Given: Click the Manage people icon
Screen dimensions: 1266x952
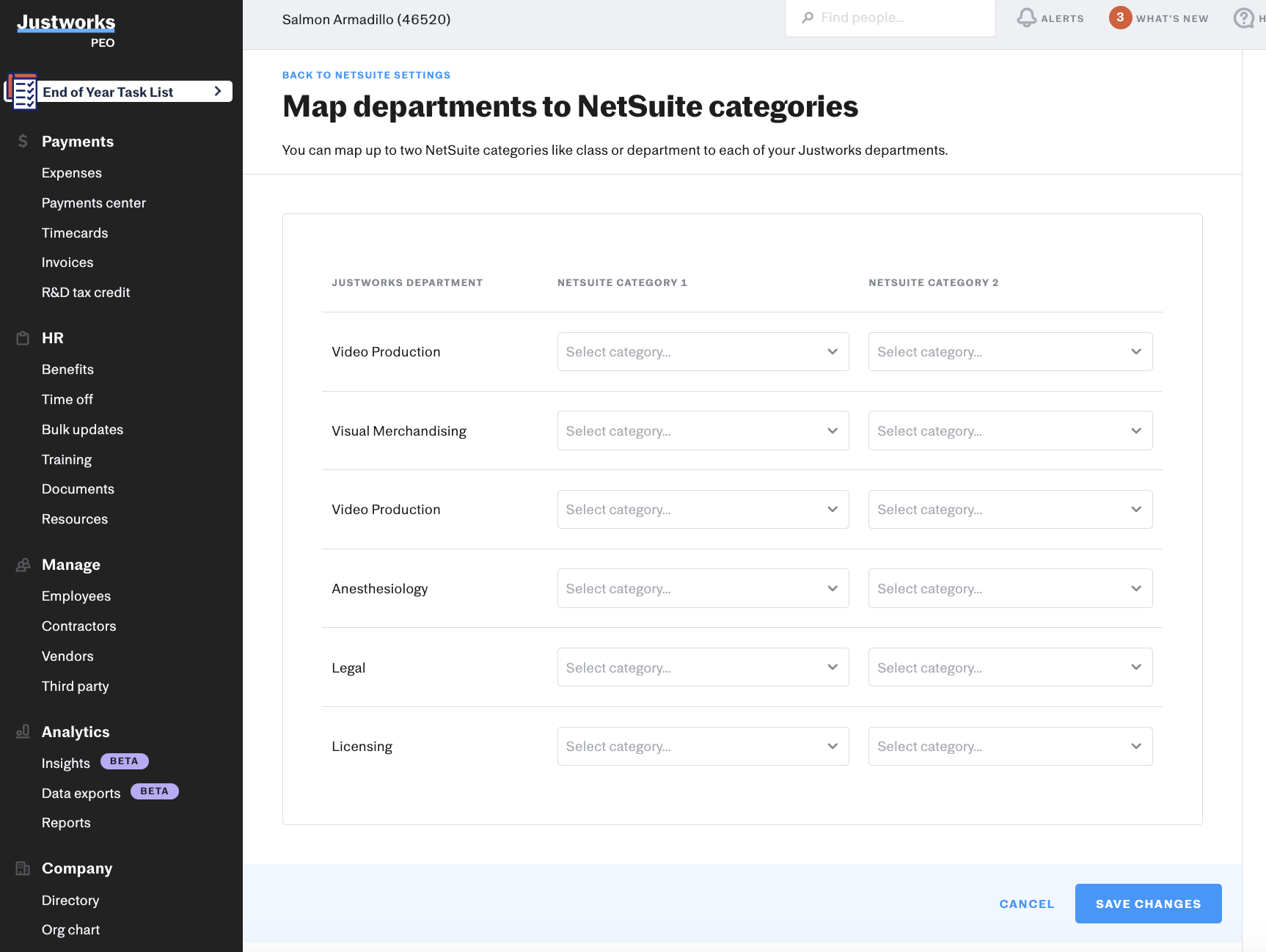Looking at the screenshot, I should (23, 565).
